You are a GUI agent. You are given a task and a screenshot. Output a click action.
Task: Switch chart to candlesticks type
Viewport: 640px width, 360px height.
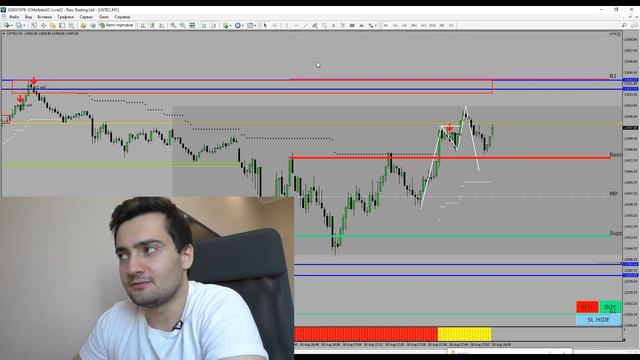coord(152,25)
